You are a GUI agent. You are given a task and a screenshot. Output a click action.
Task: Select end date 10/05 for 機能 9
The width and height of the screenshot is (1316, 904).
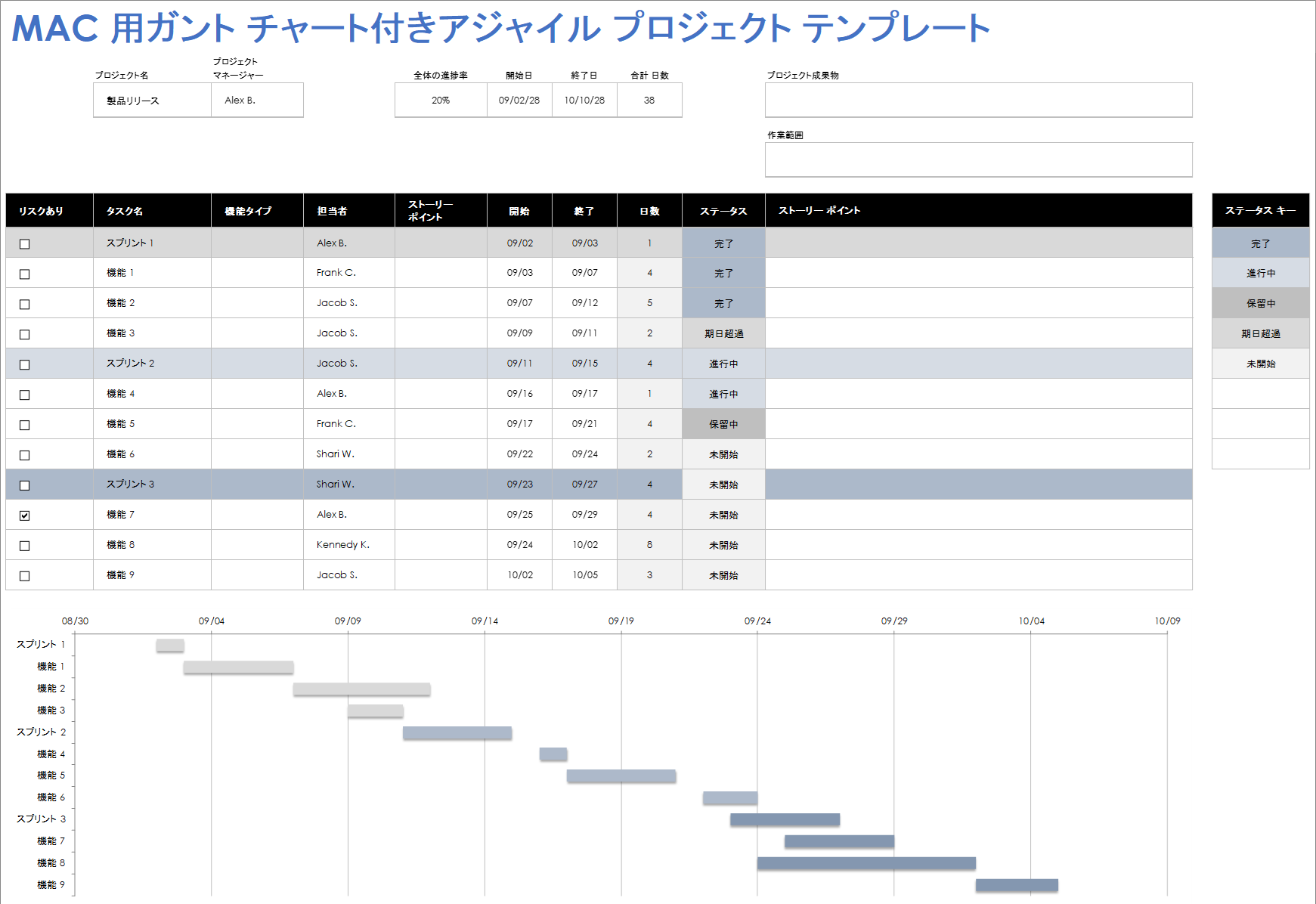(584, 574)
